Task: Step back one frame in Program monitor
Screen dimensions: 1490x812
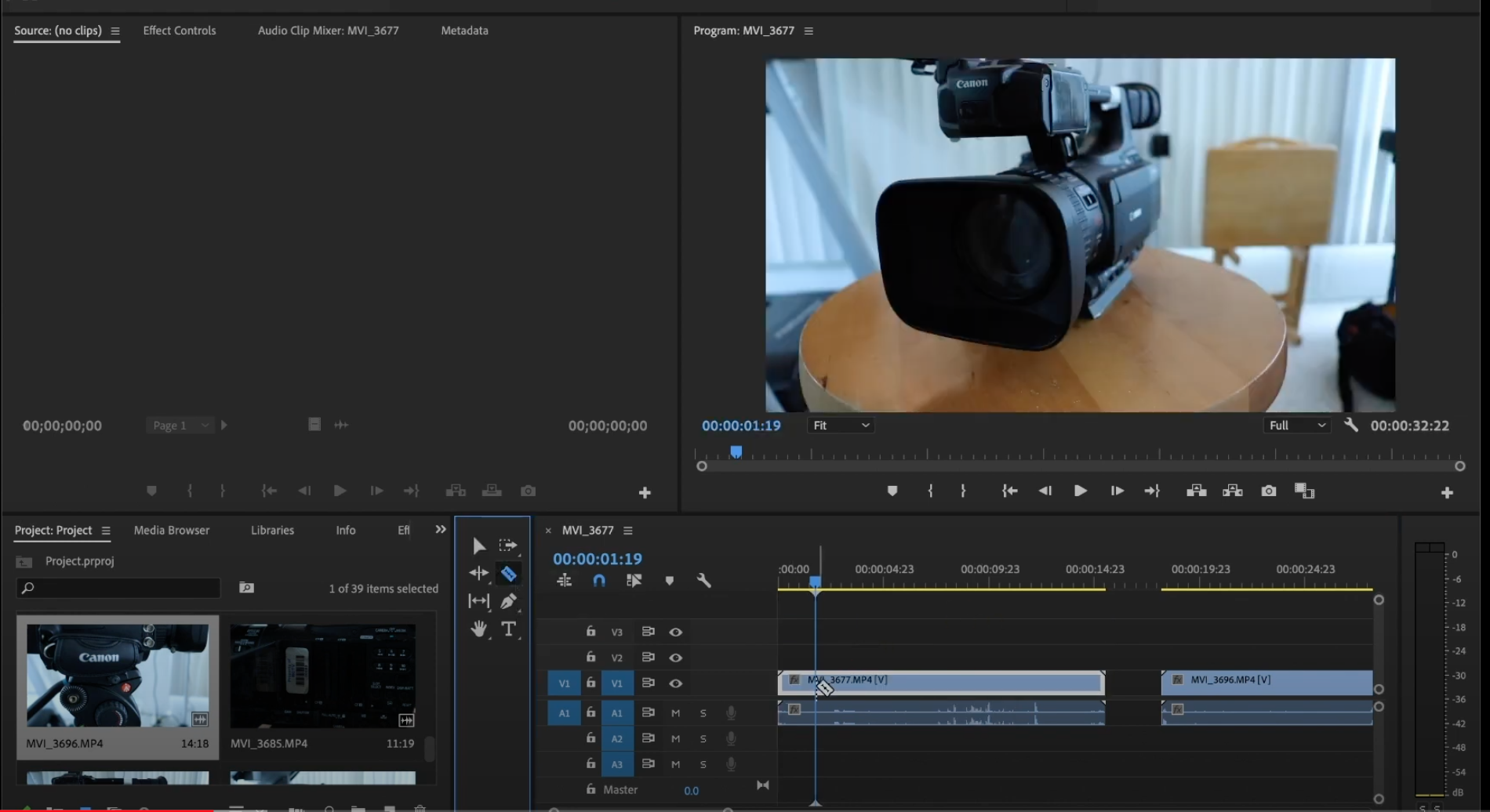Action: pos(1045,491)
